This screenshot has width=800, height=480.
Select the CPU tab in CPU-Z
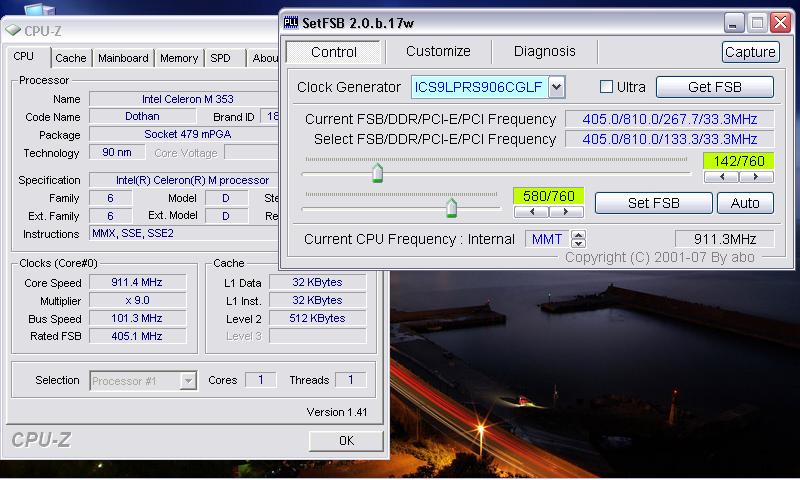coord(23,56)
